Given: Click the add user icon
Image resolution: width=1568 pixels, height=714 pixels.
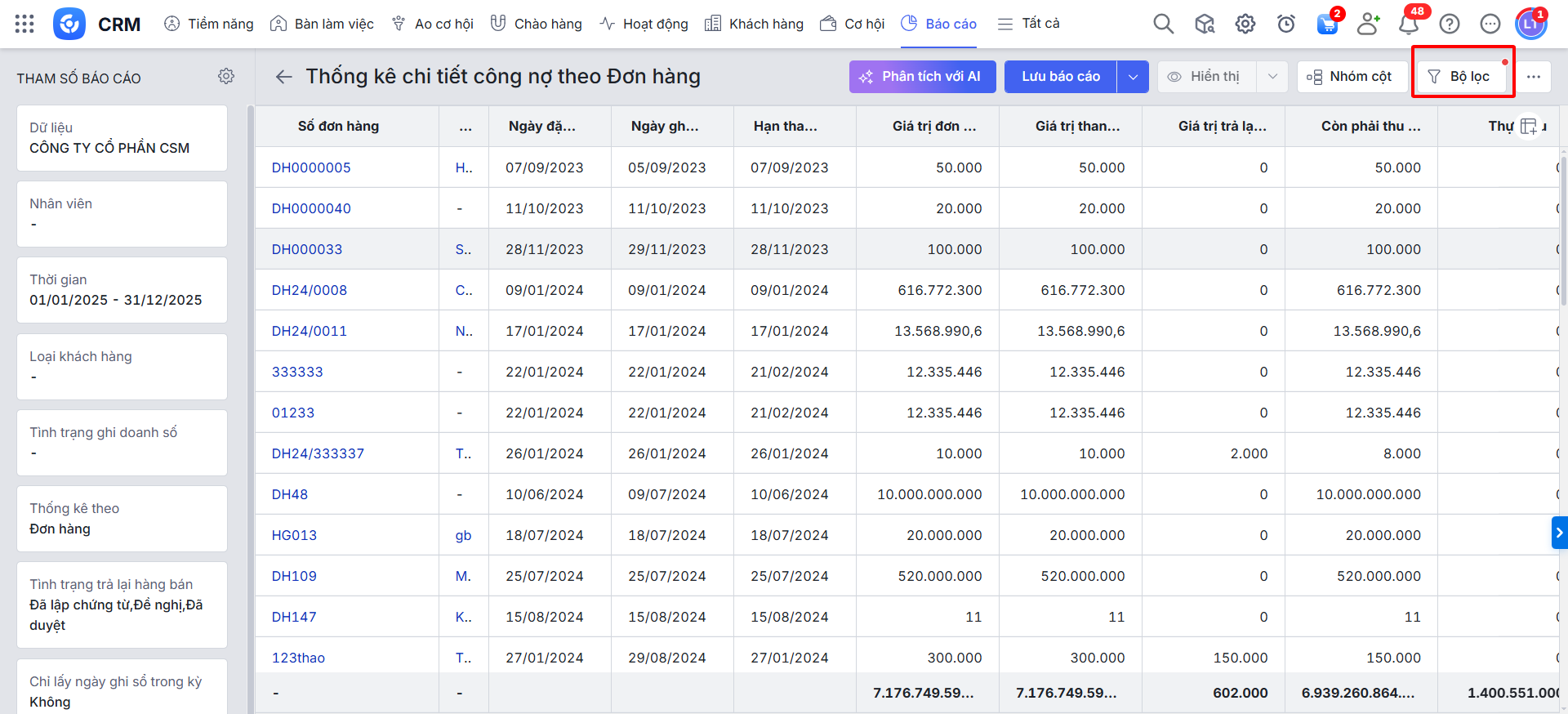Looking at the screenshot, I should [x=1367, y=24].
